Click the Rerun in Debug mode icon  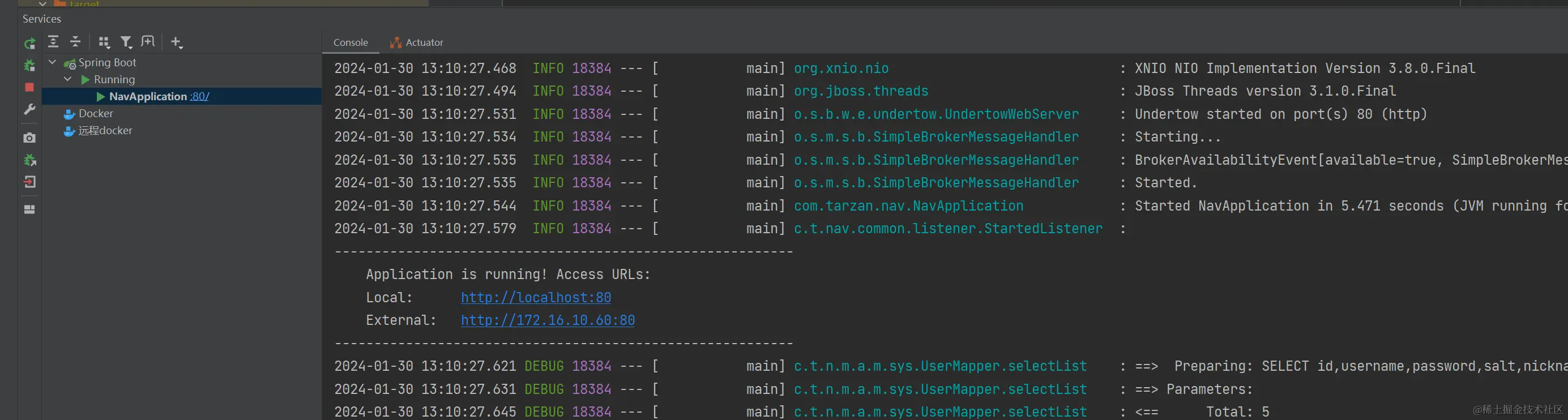click(29, 65)
